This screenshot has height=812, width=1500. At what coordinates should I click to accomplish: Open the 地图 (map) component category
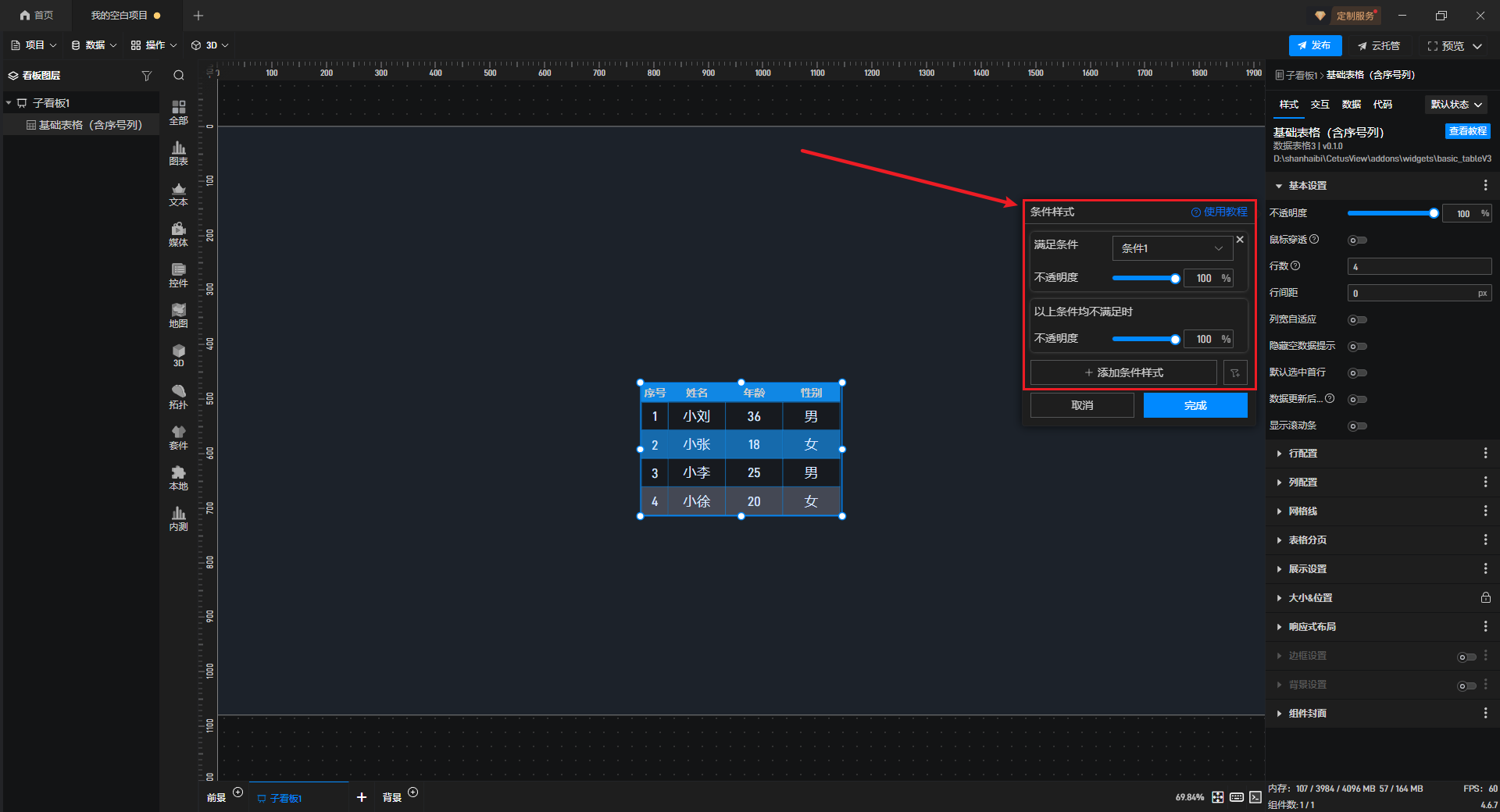tap(178, 315)
